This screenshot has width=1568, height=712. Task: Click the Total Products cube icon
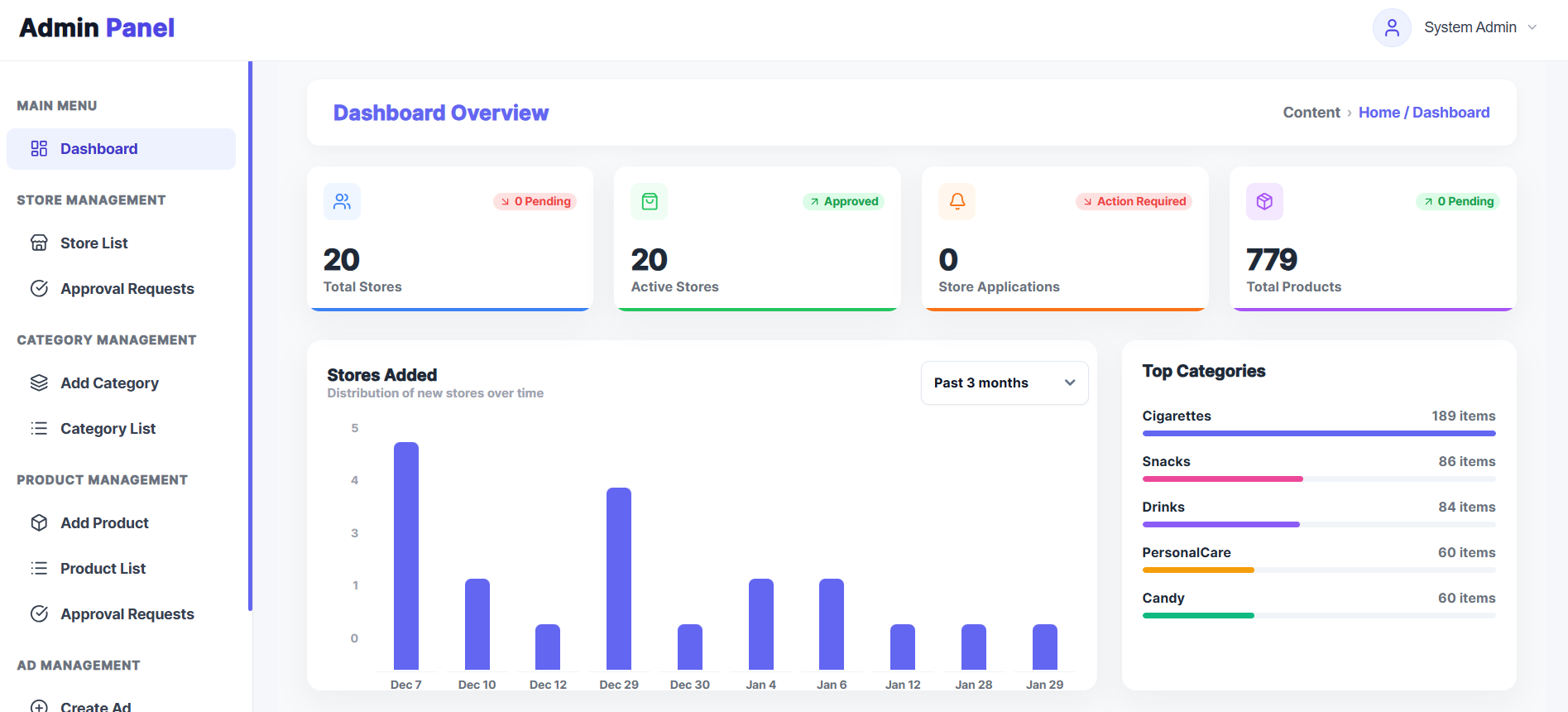(x=1264, y=201)
